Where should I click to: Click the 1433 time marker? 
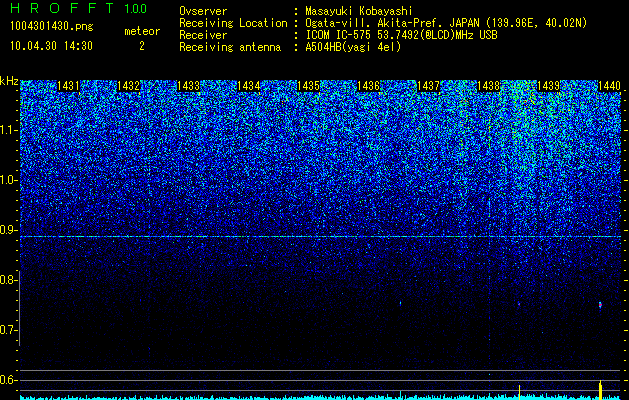pyautogui.click(x=189, y=86)
